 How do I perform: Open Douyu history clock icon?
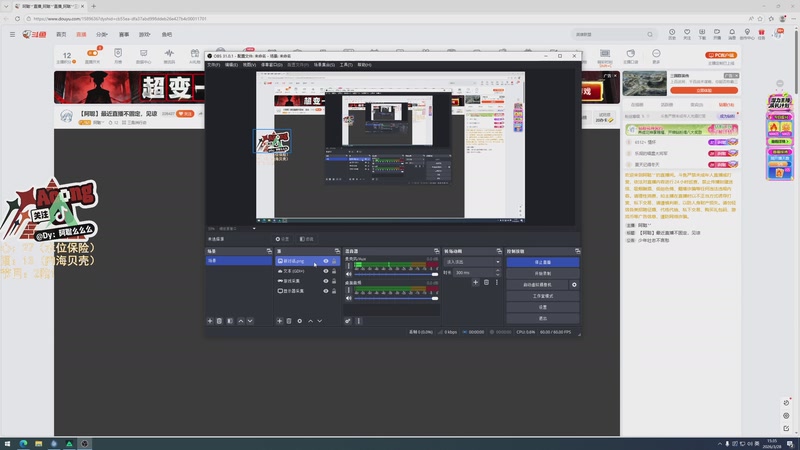[x=672, y=33]
